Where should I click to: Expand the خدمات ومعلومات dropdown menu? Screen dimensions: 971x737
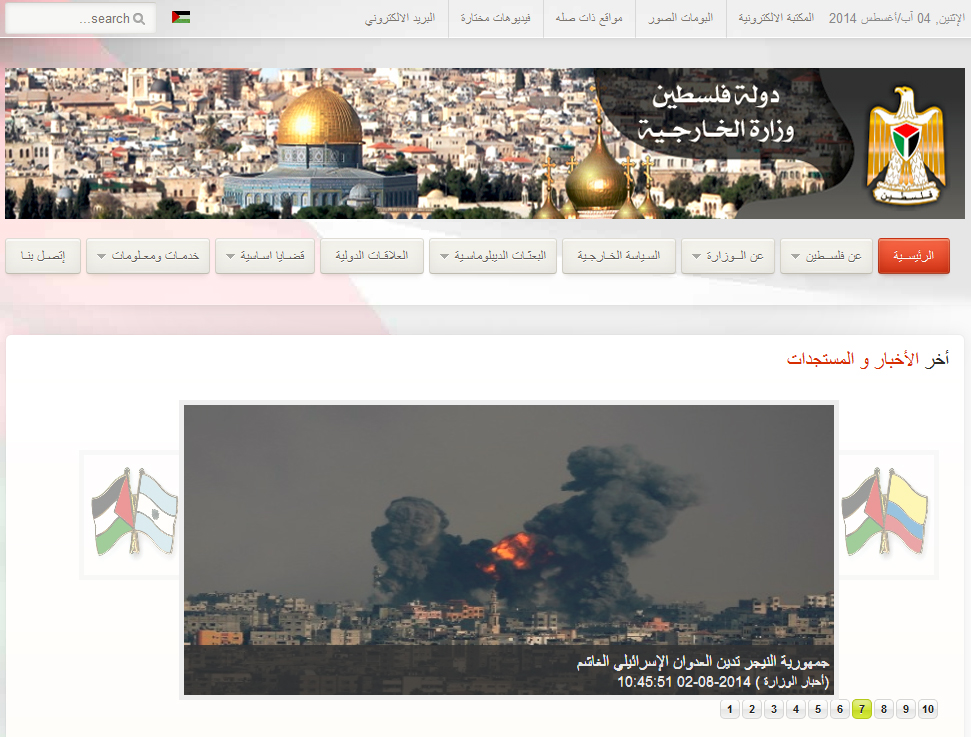pos(148,256)
